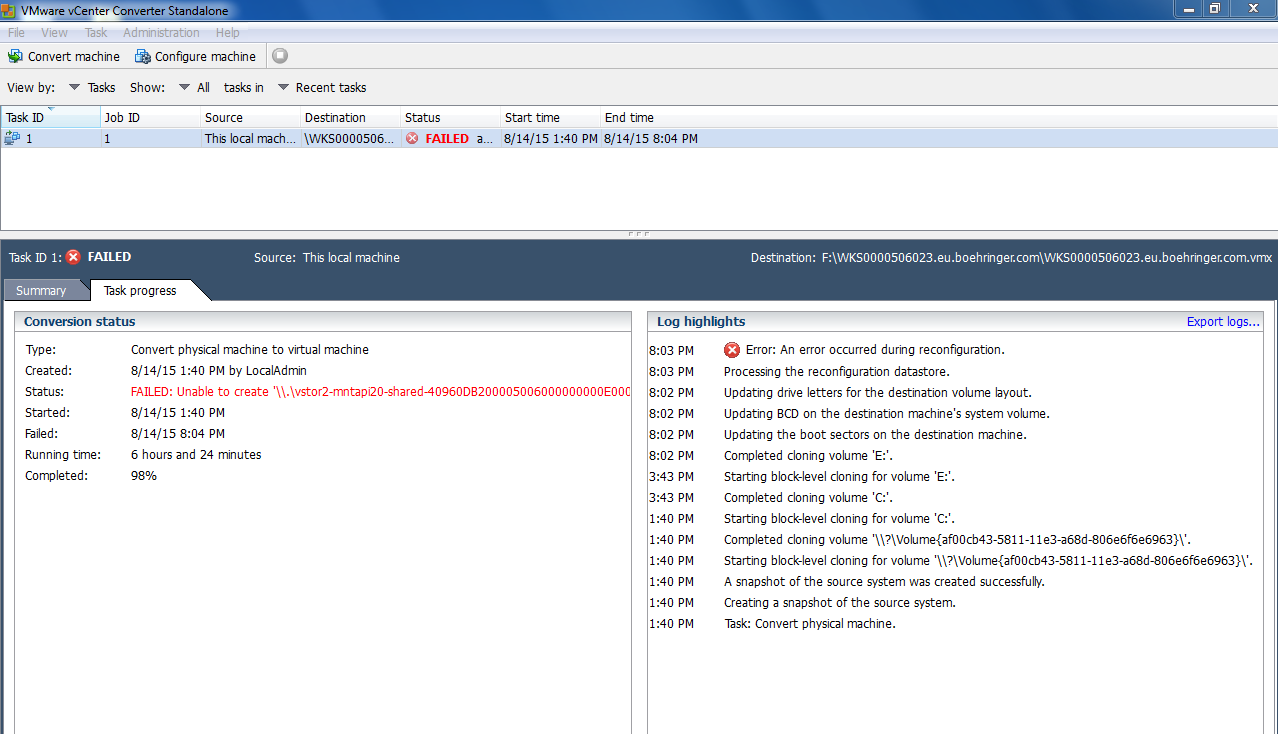The width and height of the screenshot is (1278, 734).
Task: Open the Help menu
Action: pyautogui.click(x=227, y=33)
